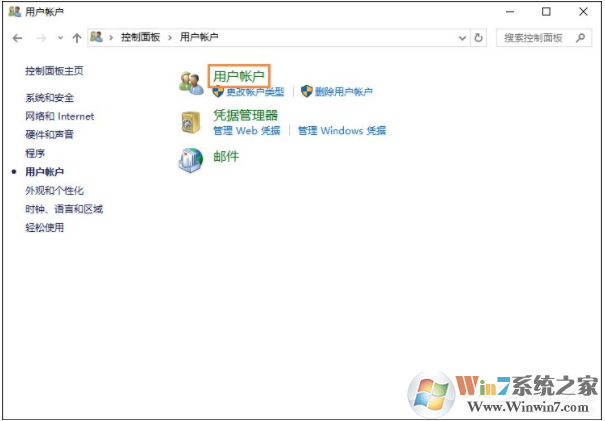Open 程序 category in sidebar
The image size is (605, 421).
coord(35,153)
